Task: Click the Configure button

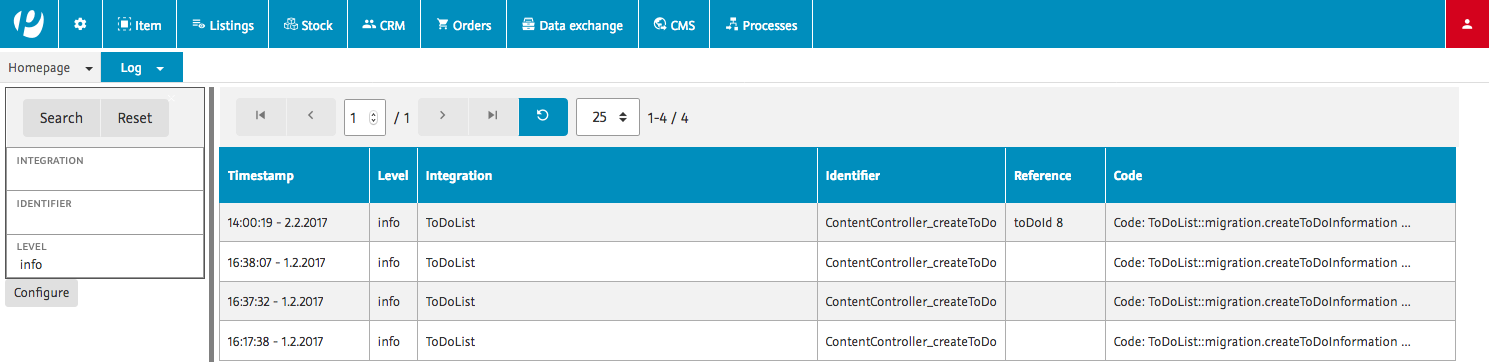Action: 42,293
